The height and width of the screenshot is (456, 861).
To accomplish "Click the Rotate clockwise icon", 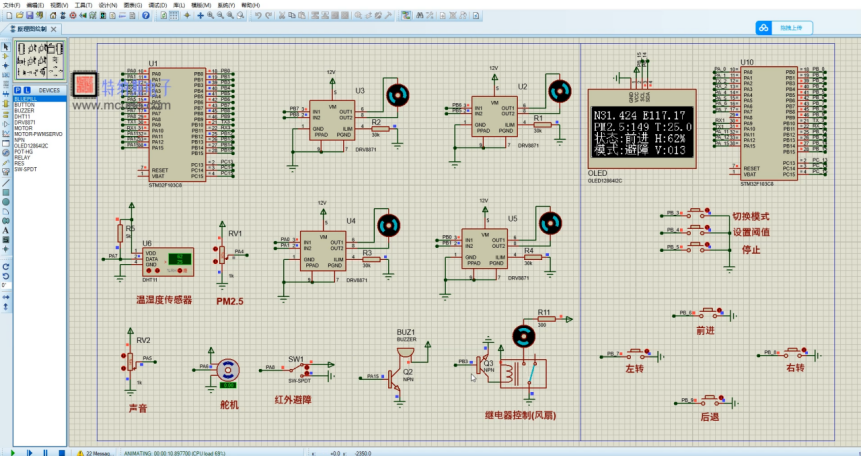I will 6,266.
